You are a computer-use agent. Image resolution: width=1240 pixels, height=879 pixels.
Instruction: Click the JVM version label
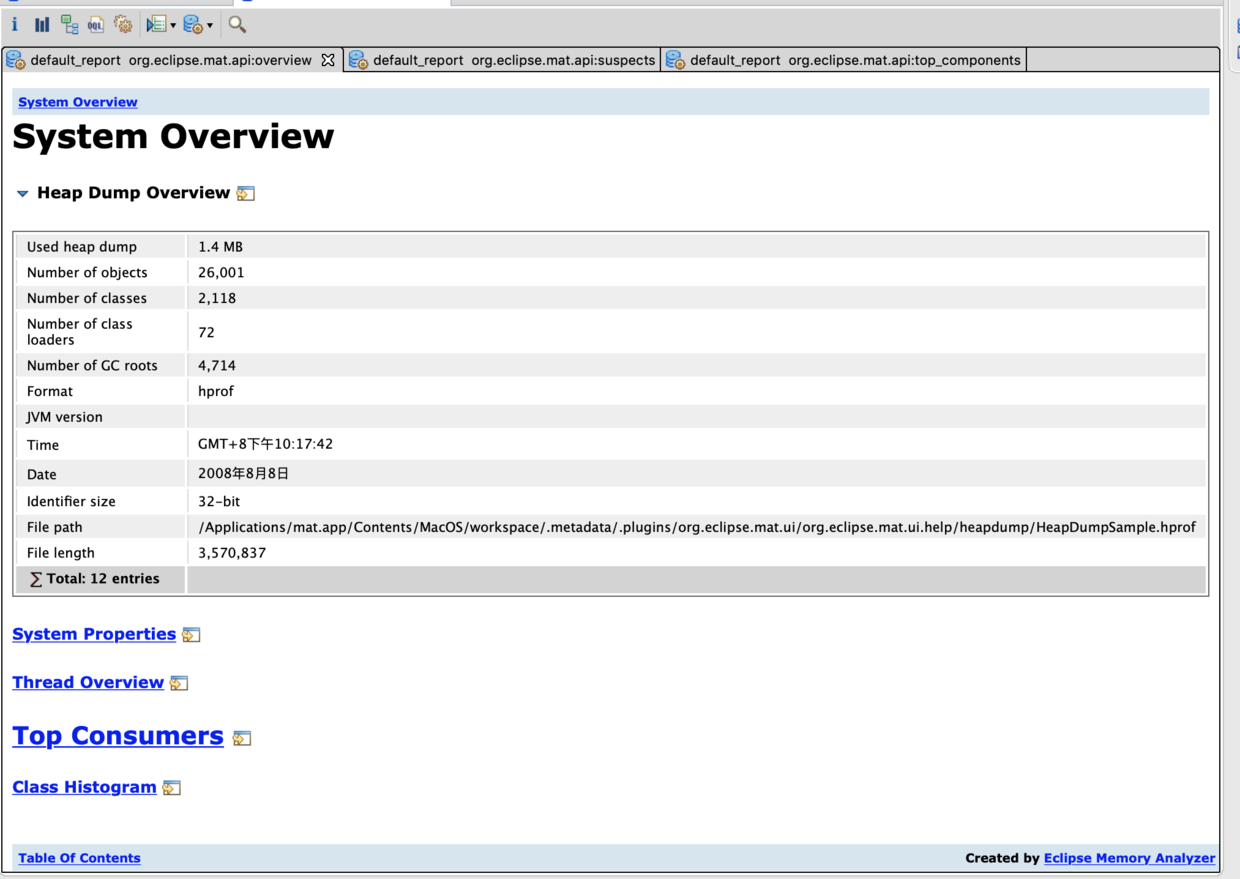(65, 417)
